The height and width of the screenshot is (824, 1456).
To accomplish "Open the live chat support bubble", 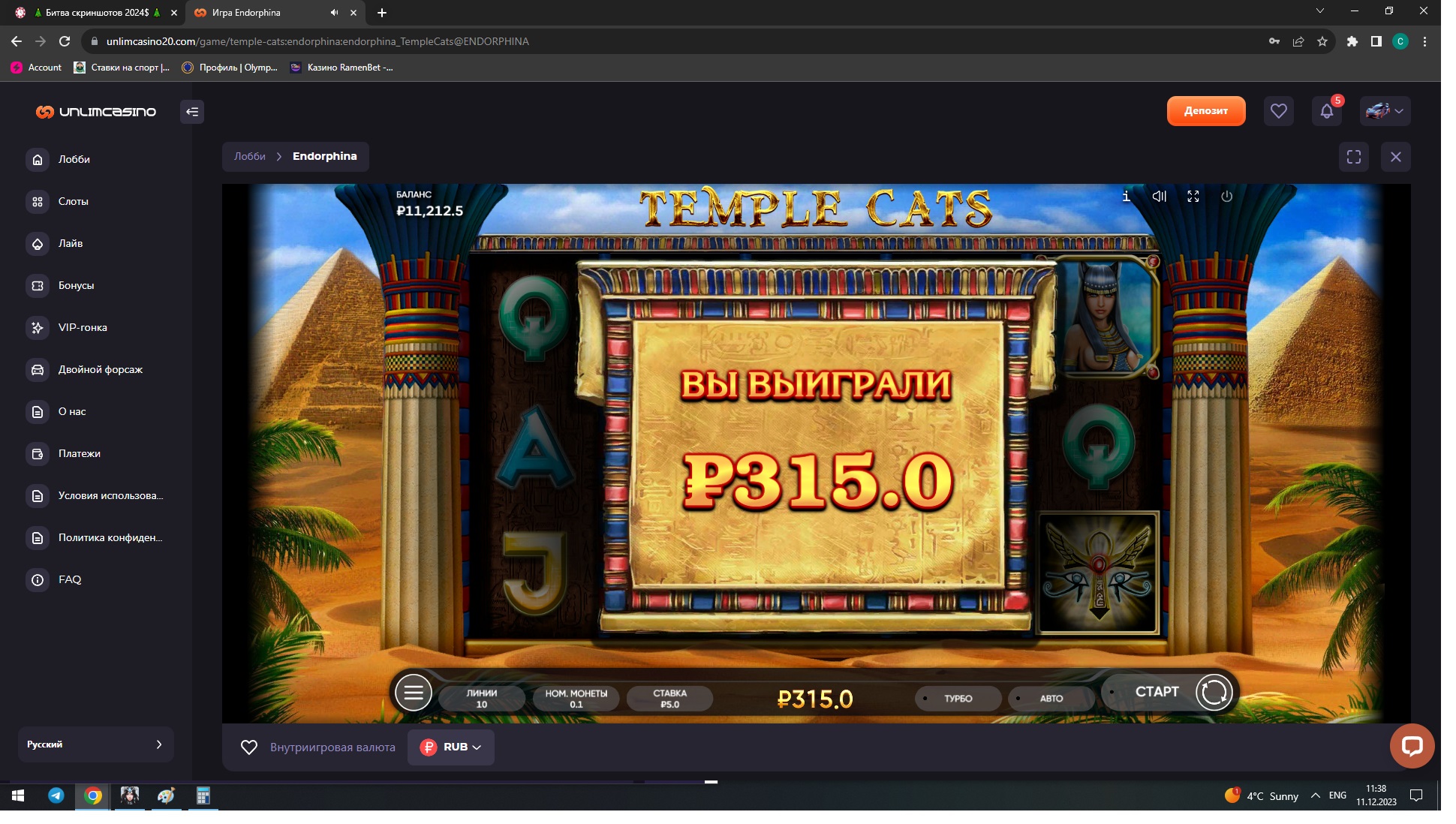I will (1411, 745).
